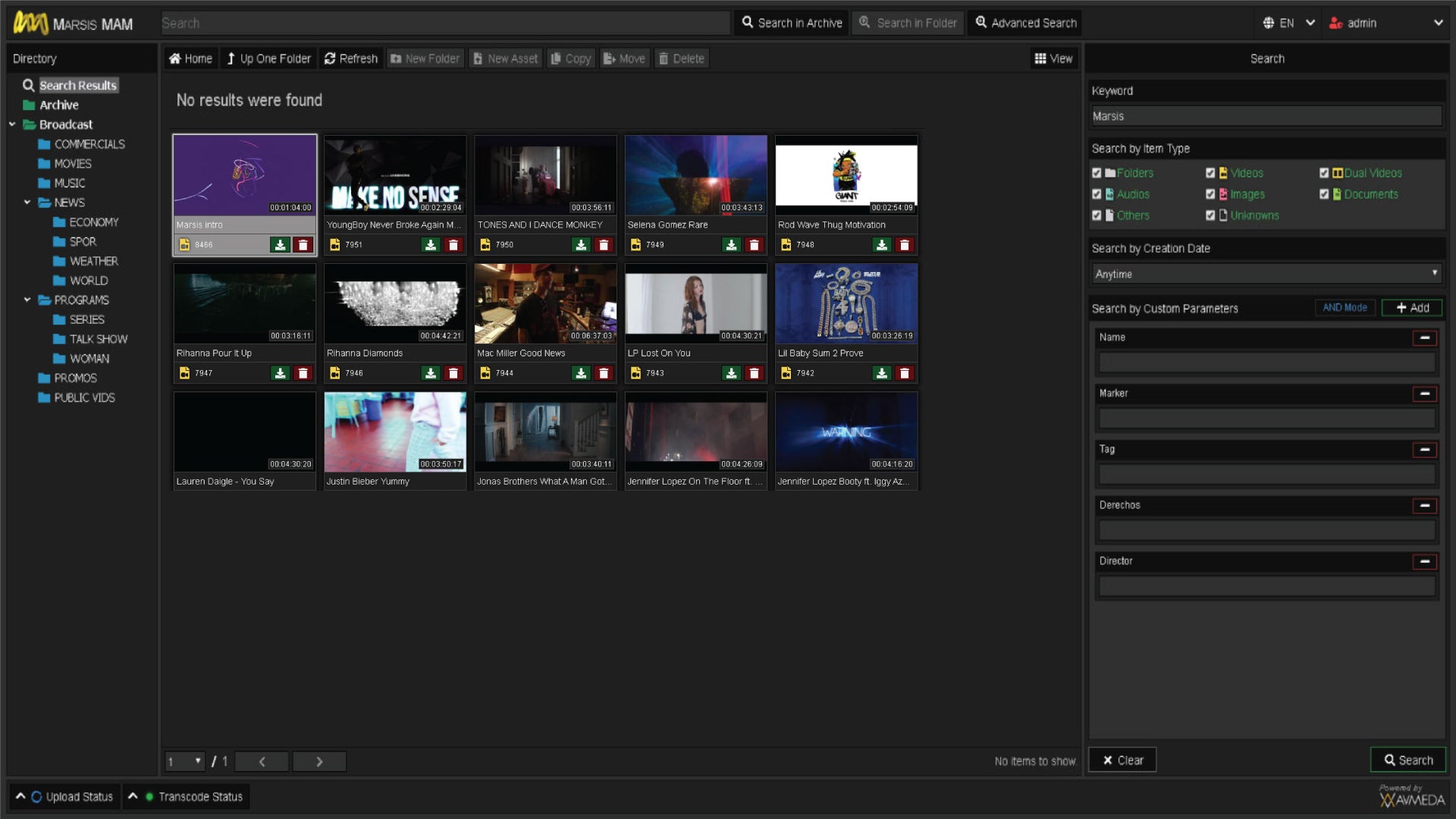Uncheck the Folders item type
The height and width of the screenshot is (819, 1456).
[1097, 173]
